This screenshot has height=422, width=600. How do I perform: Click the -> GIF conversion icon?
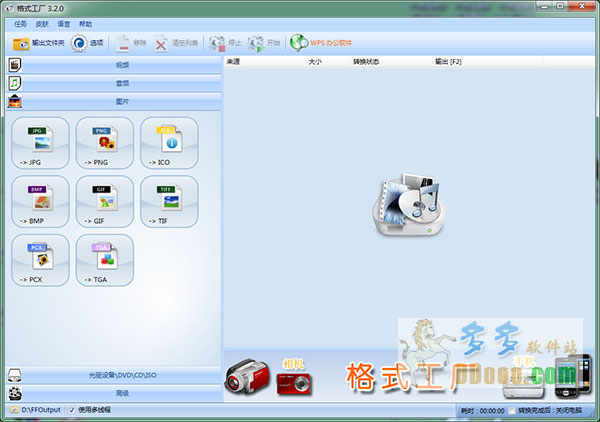pyautogui.click(x=104, y=201)
